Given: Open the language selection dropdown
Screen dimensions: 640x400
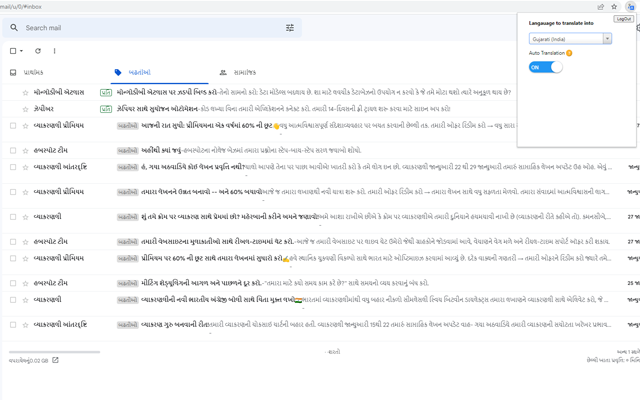Looking at the screenshot, I should click(x=570, y=39).
